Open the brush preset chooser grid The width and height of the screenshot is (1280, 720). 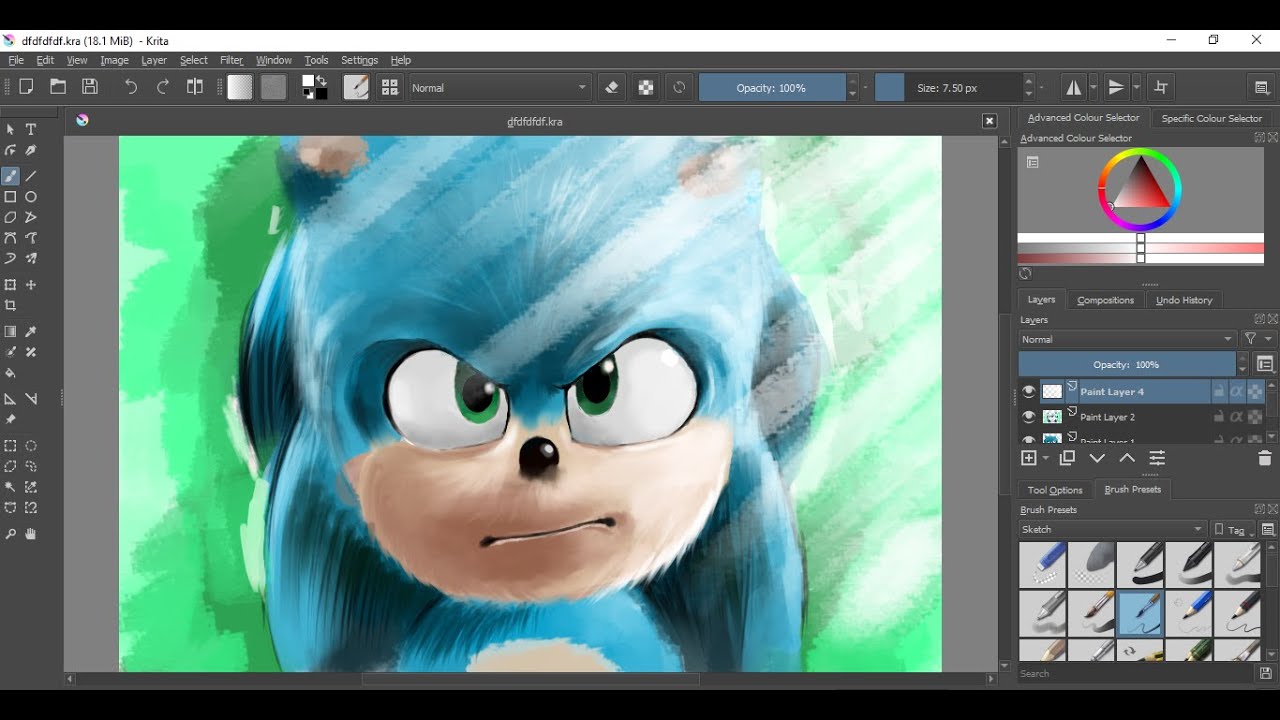pos(390,87)
